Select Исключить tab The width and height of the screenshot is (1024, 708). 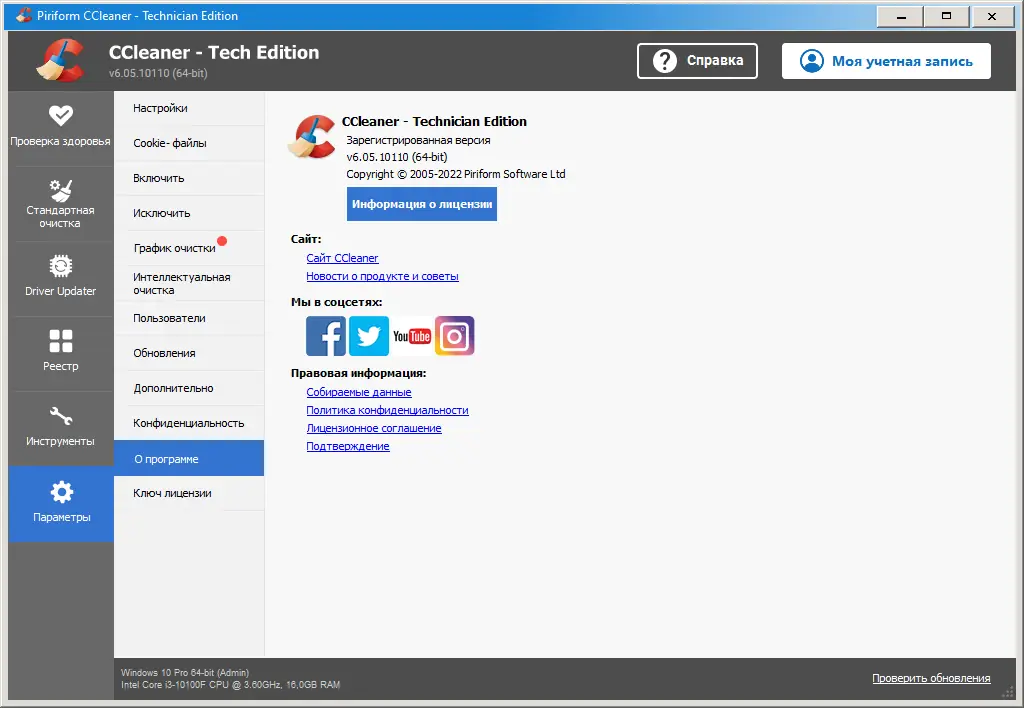[189, 213]
